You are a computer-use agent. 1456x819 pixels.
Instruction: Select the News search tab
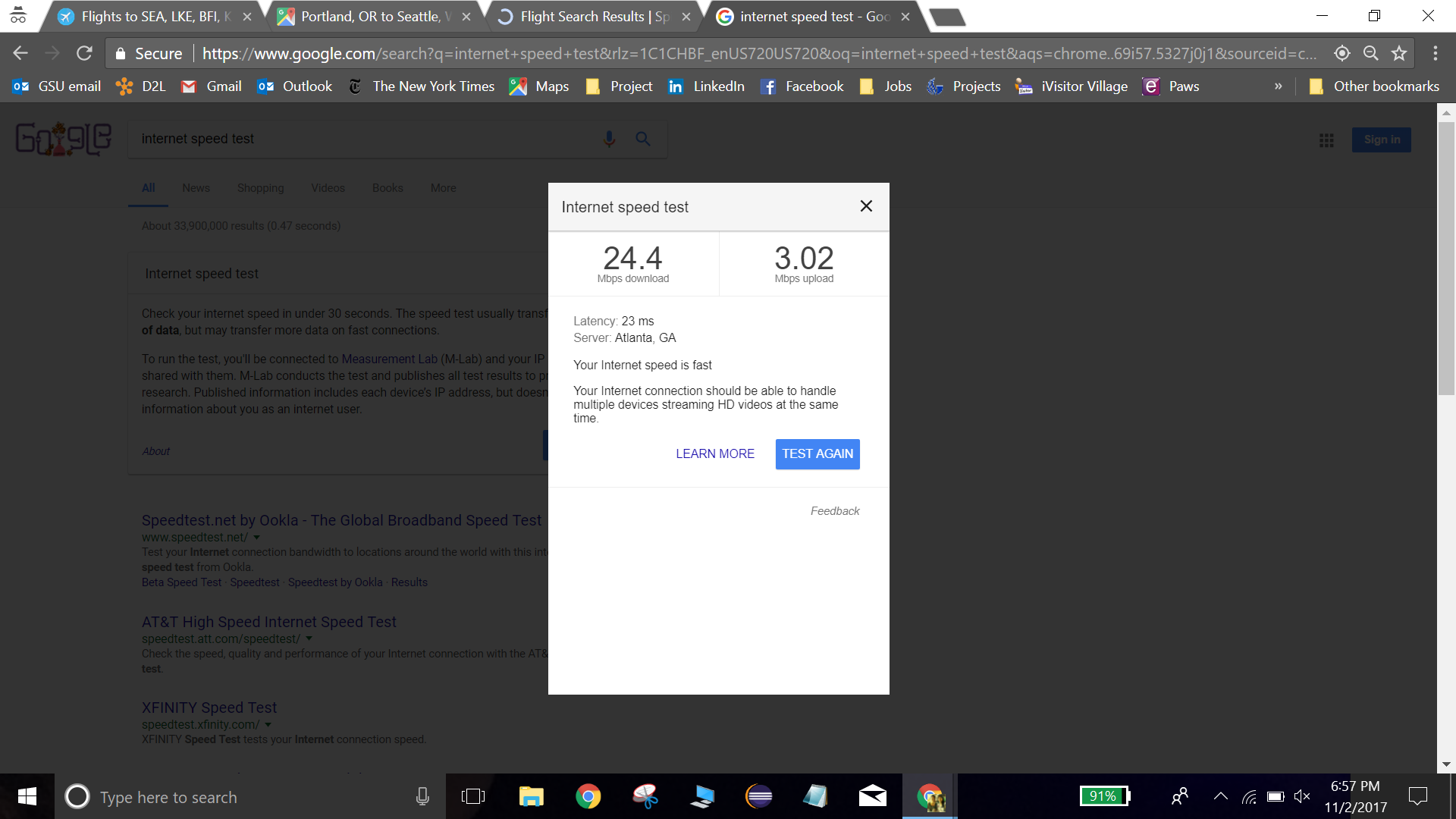point(196,188)
